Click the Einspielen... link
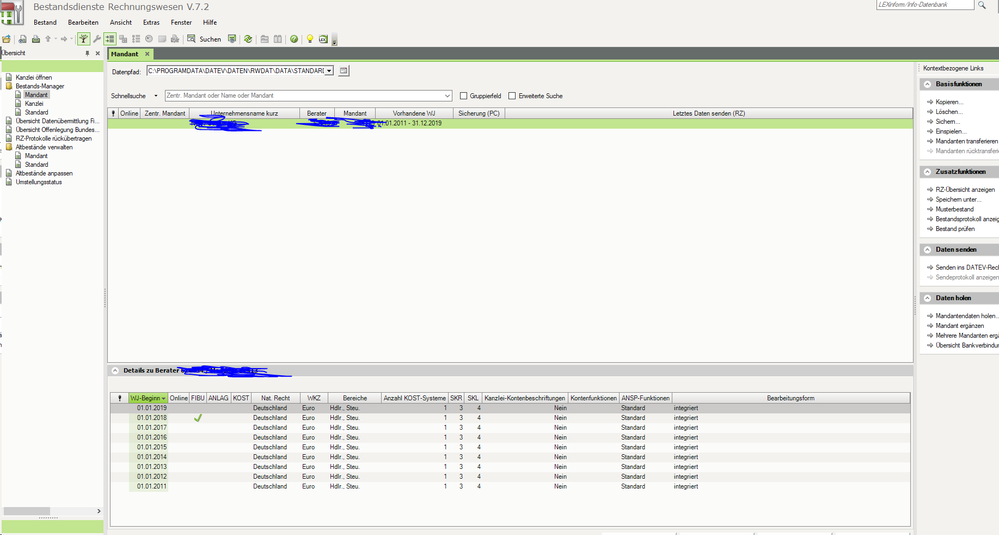The image size is (999, 535). pyautogui.click(x=951, y=131)
